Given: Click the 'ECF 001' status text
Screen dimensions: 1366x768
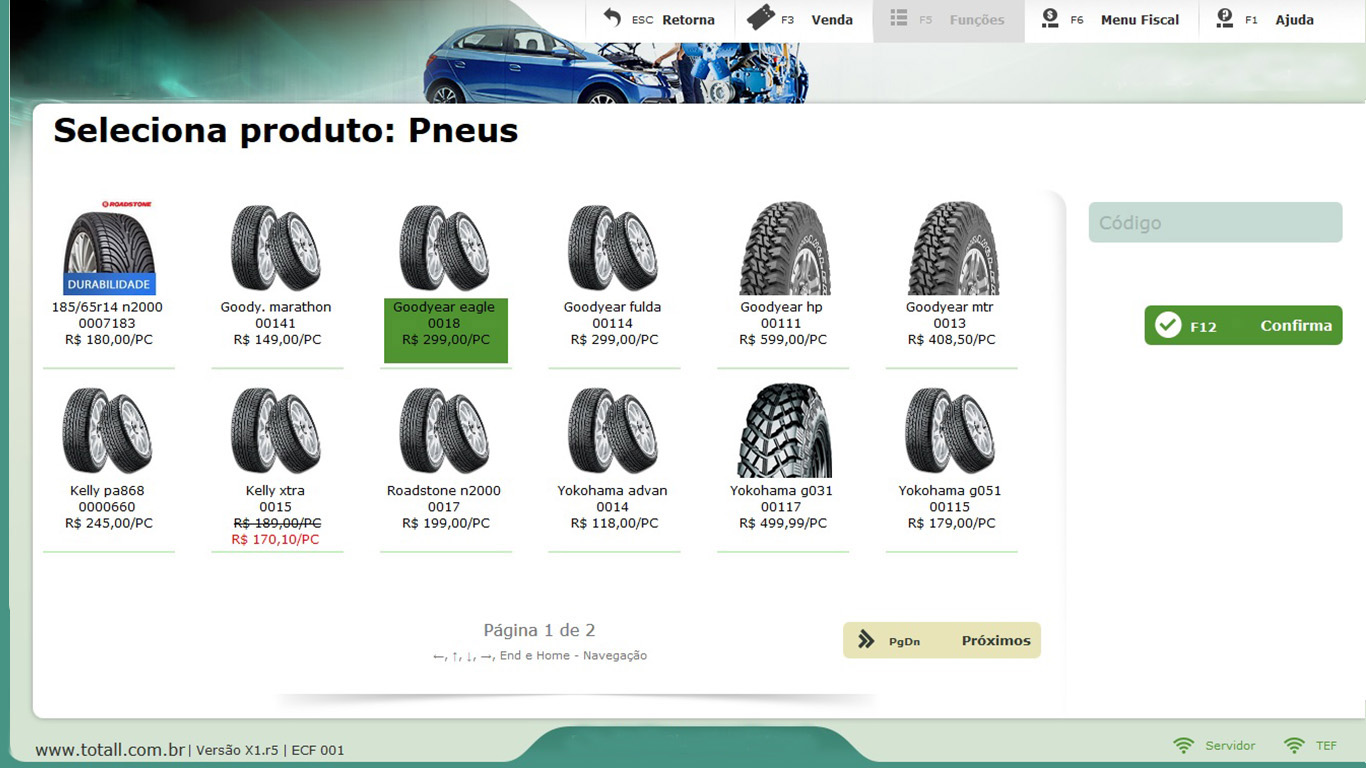Looking at the screenshot, I should (318, 750).
